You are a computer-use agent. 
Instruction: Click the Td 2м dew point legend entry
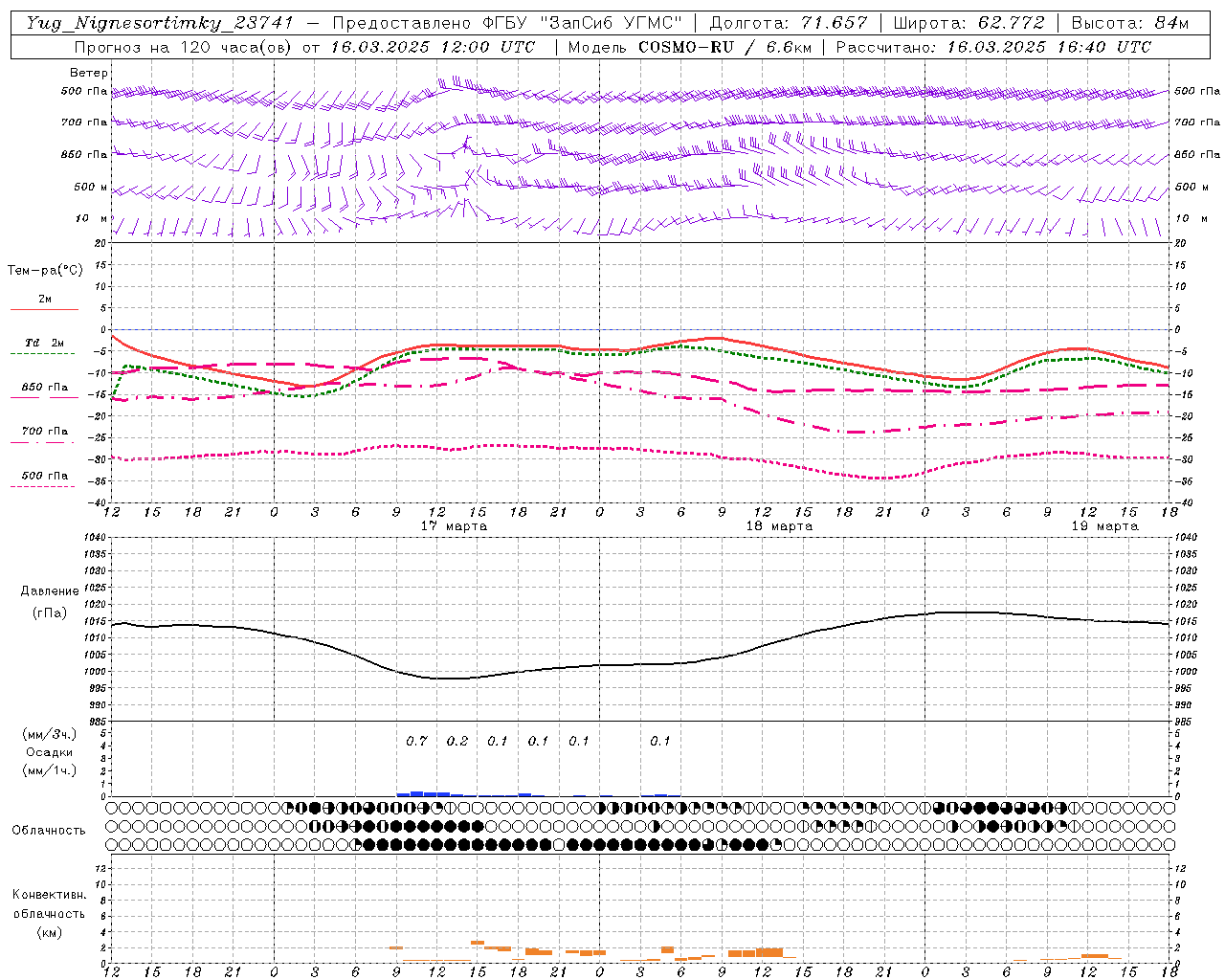point(45,343)
